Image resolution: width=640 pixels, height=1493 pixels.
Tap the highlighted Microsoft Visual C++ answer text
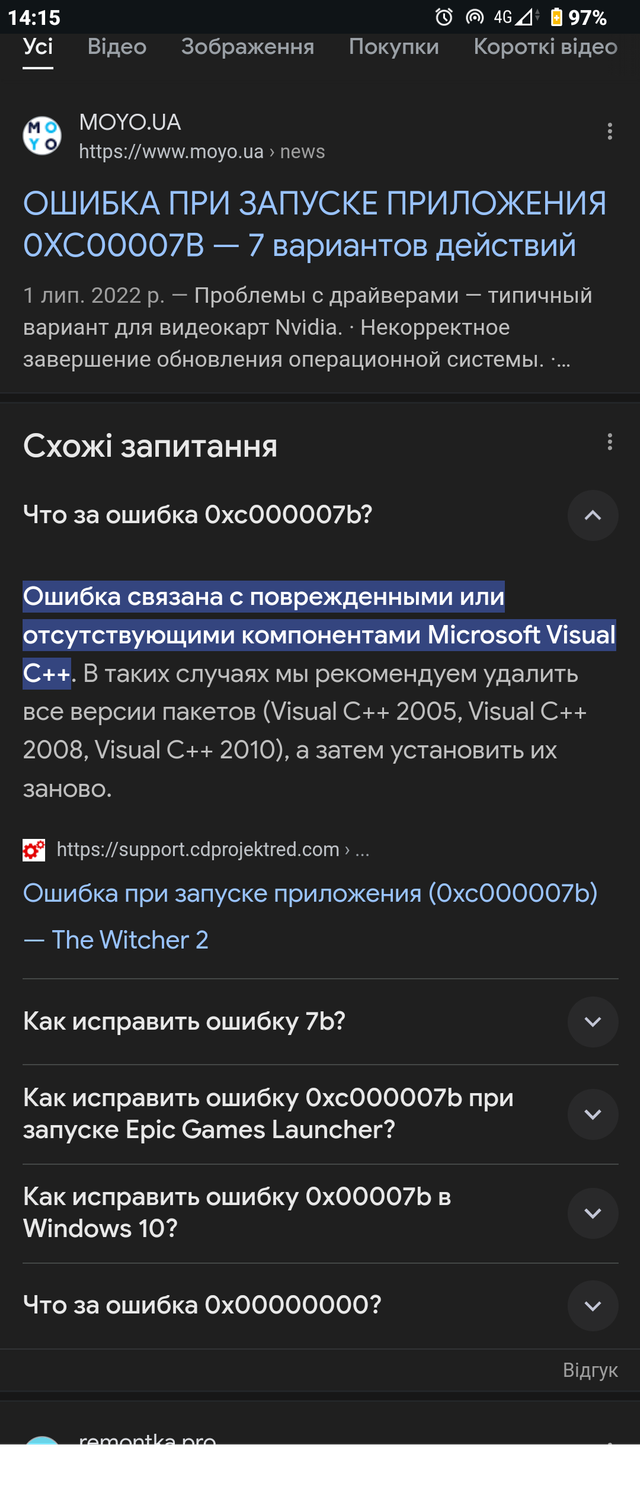319,635
